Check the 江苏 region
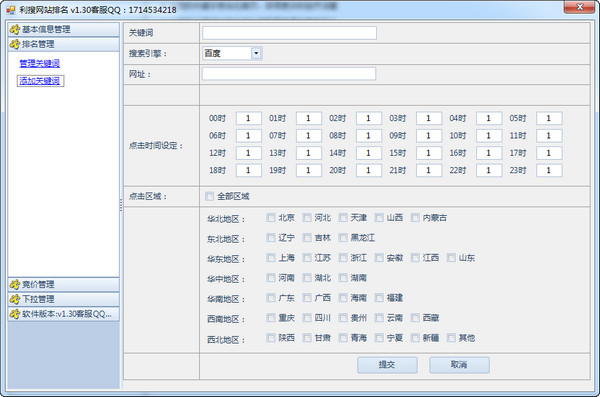This screenshot has width=600, height=397. (307, 258)
